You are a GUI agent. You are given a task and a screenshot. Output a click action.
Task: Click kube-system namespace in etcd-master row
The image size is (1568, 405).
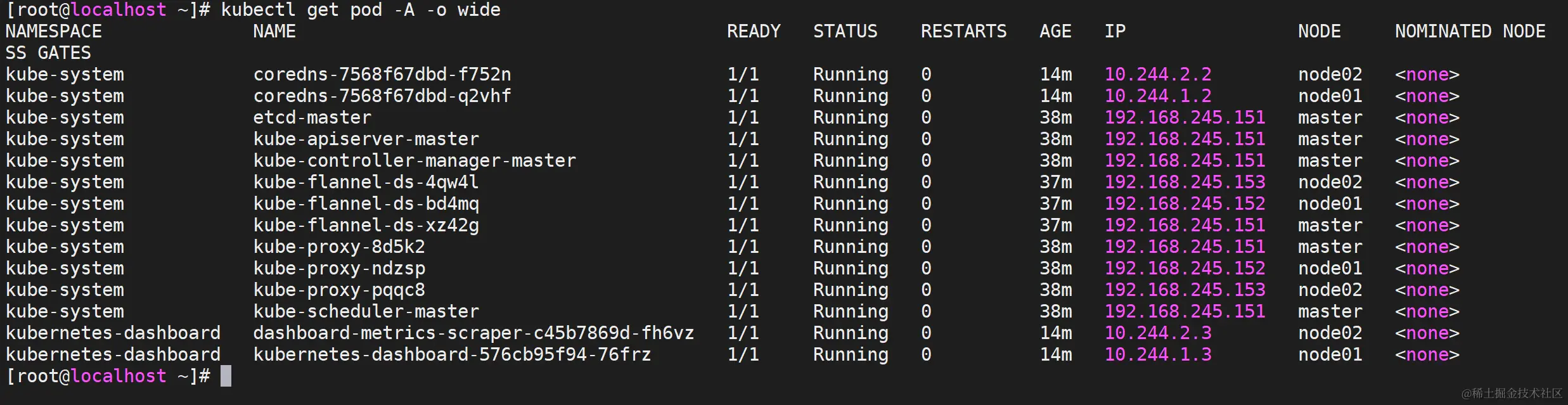point(65,117)
